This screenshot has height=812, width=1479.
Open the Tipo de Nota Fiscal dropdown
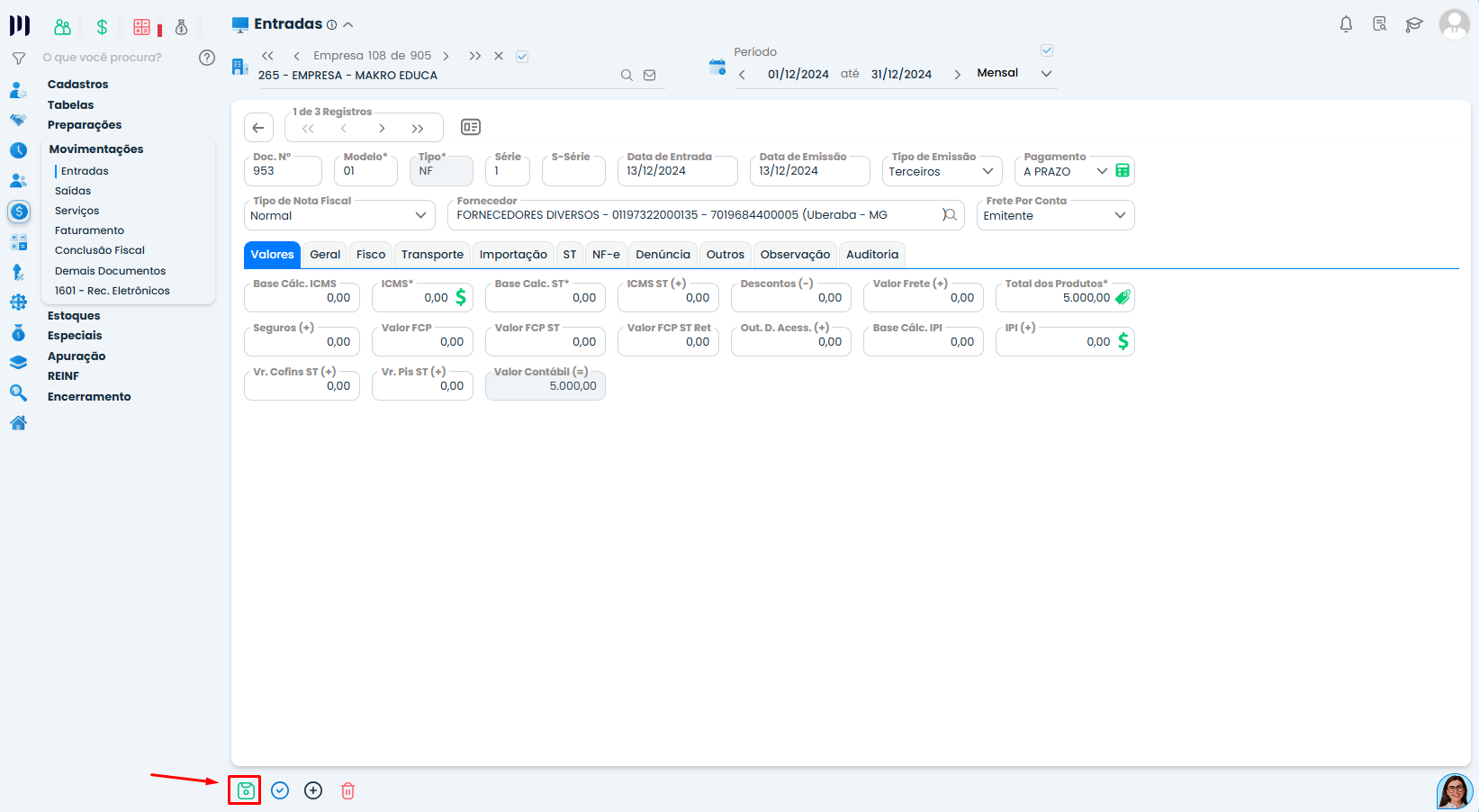point(420,215)
